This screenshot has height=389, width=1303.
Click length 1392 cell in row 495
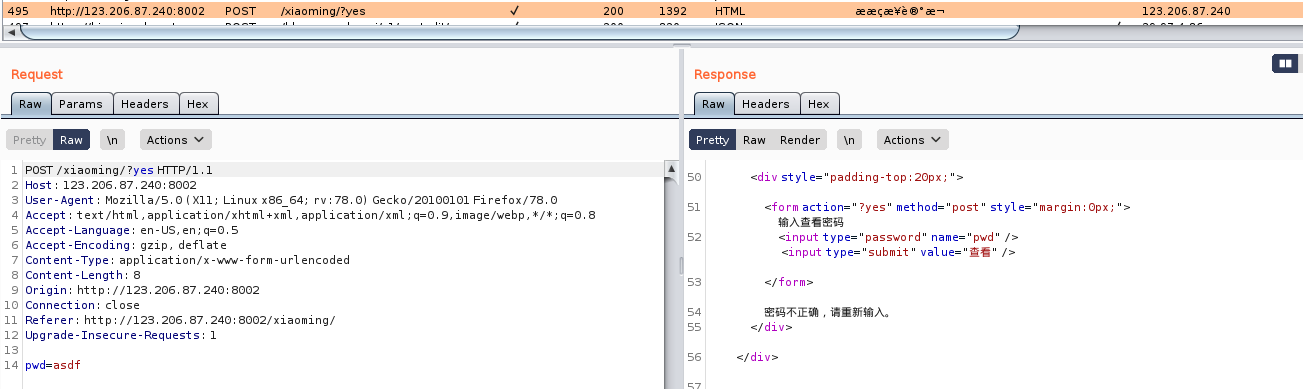pyautogui.click(x=673, y=11)
